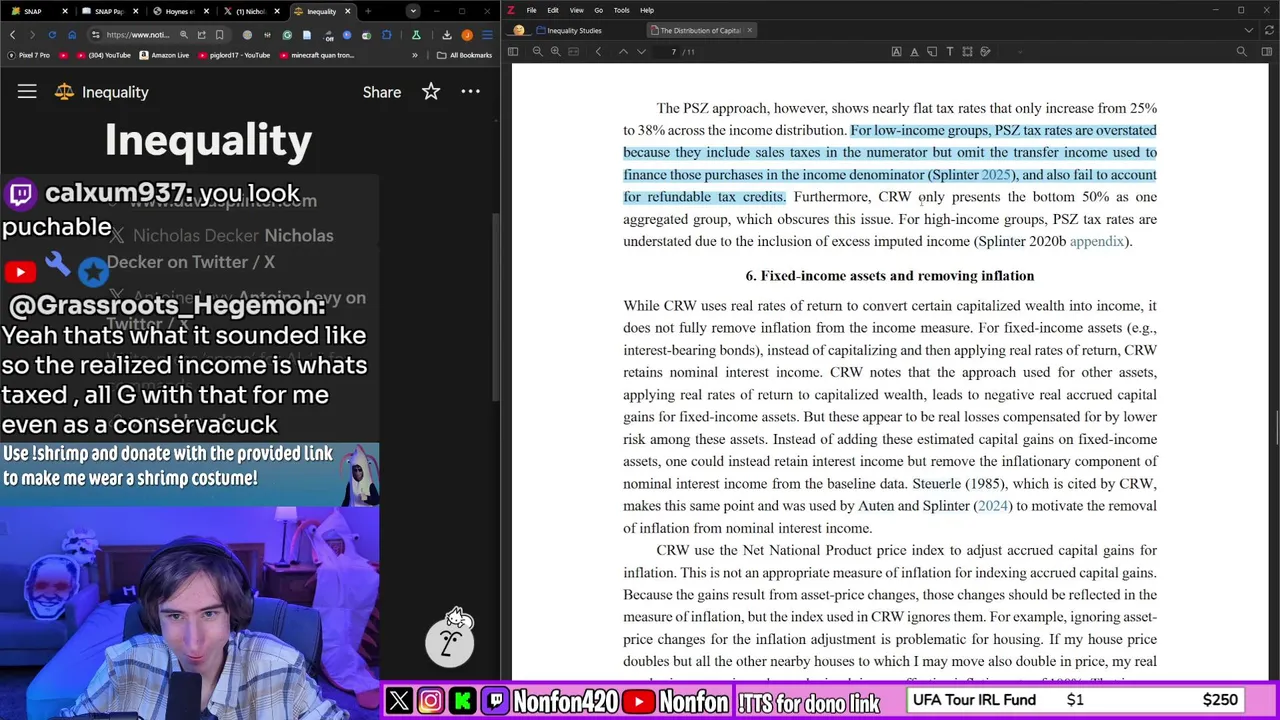
Task: Open the Amazon Live bookmark
Action: 164,55
